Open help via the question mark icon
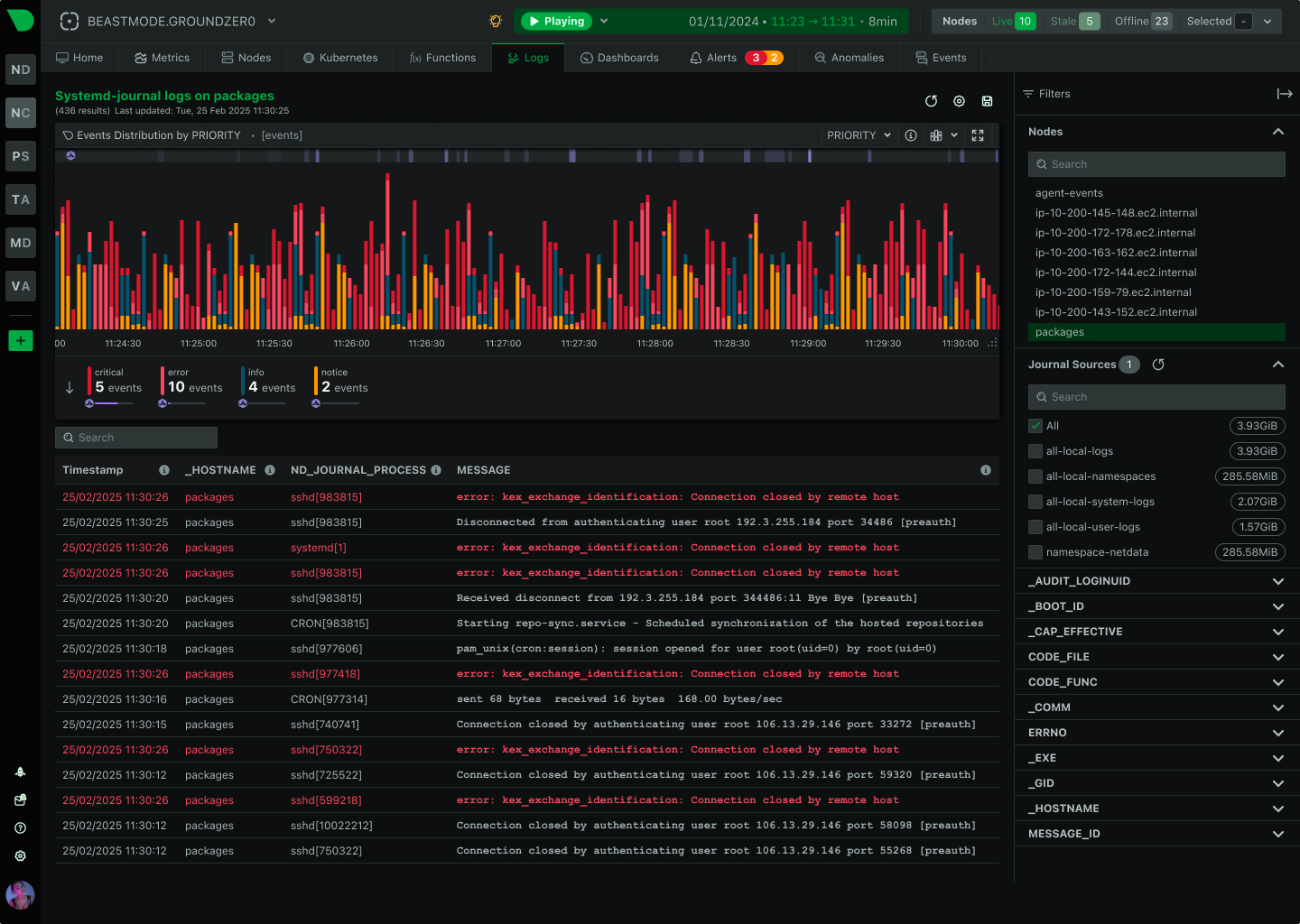This screenshot has height=924, width=1300. click(x=20, y=827)
